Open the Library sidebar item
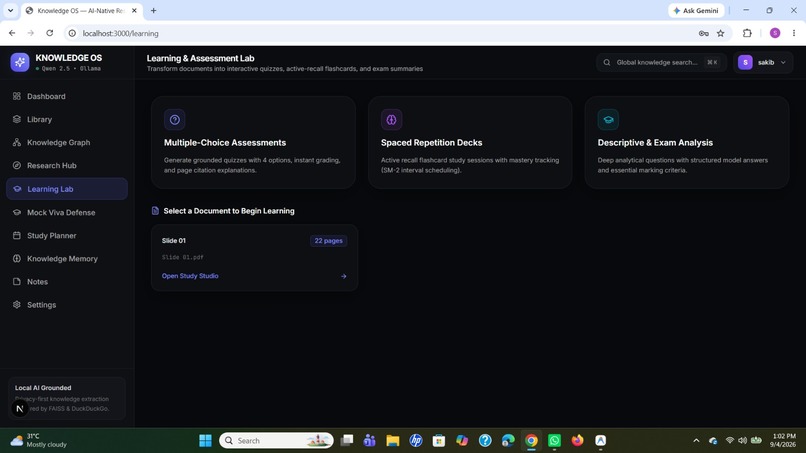This screenshot has width=806, height=453. pos(67,119)
